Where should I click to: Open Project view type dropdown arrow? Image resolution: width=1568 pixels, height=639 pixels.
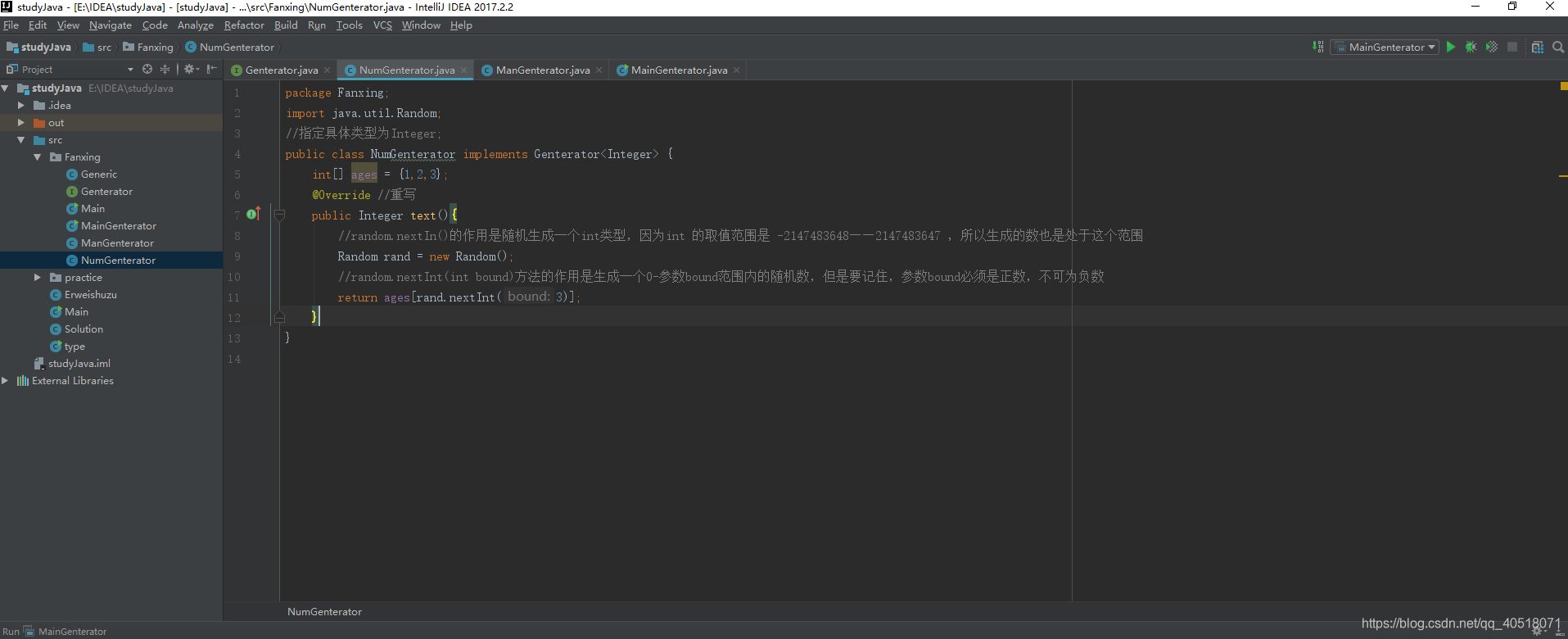point(130,70)
